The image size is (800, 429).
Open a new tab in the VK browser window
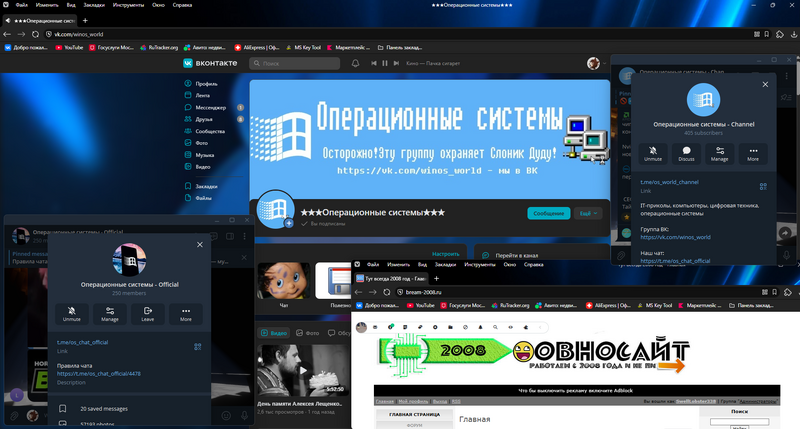[x=85, y=21]
